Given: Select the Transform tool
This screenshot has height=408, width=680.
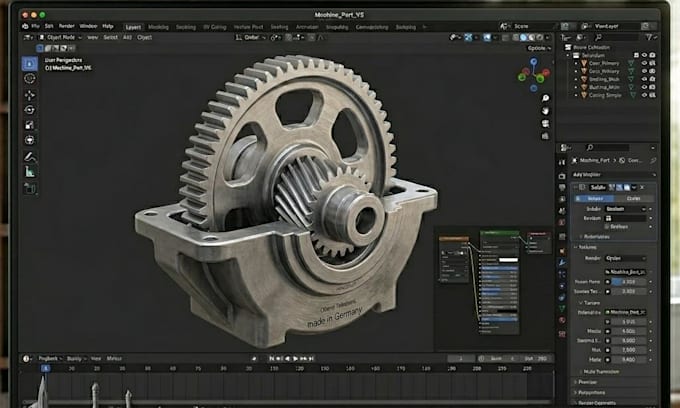Looking at the screenshot, I should coord(29,140).
